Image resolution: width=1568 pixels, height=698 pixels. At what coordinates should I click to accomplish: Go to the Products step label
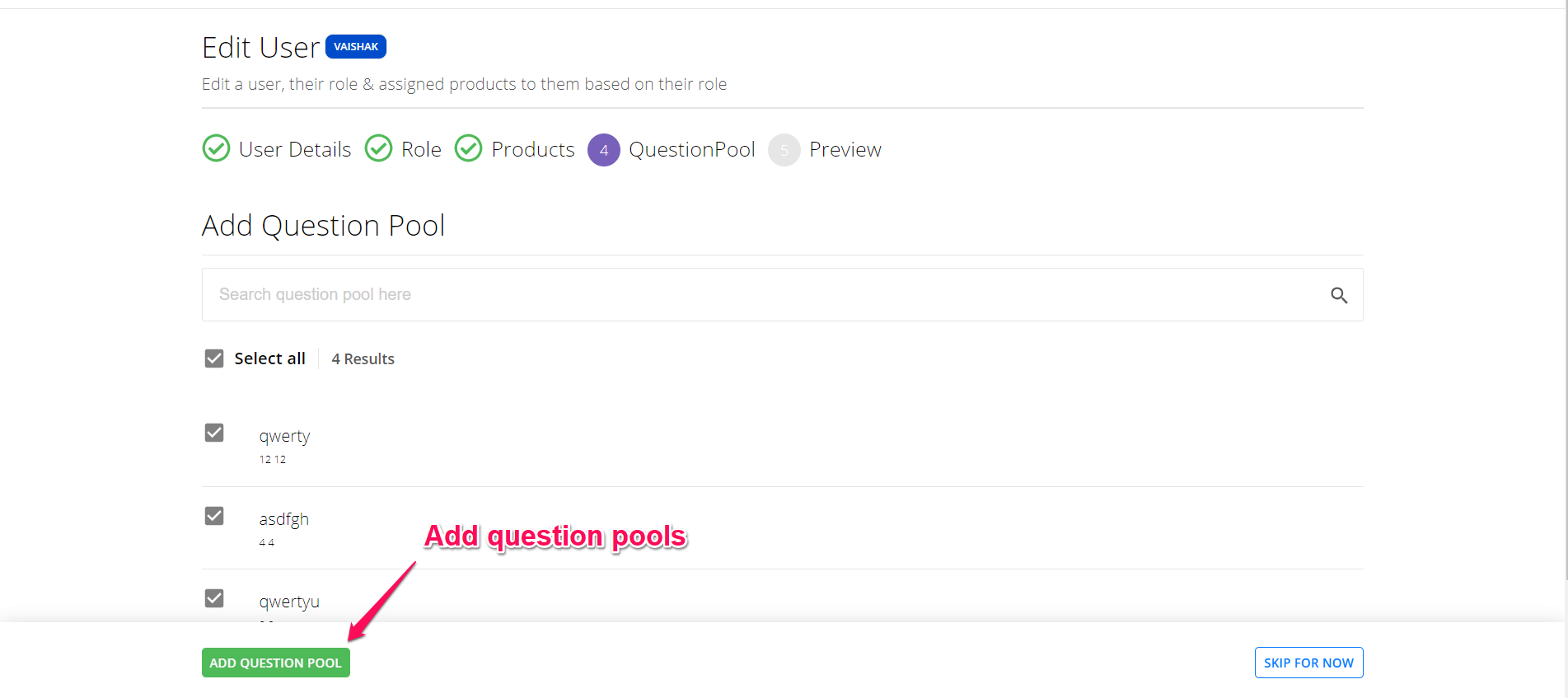(533, 149)
